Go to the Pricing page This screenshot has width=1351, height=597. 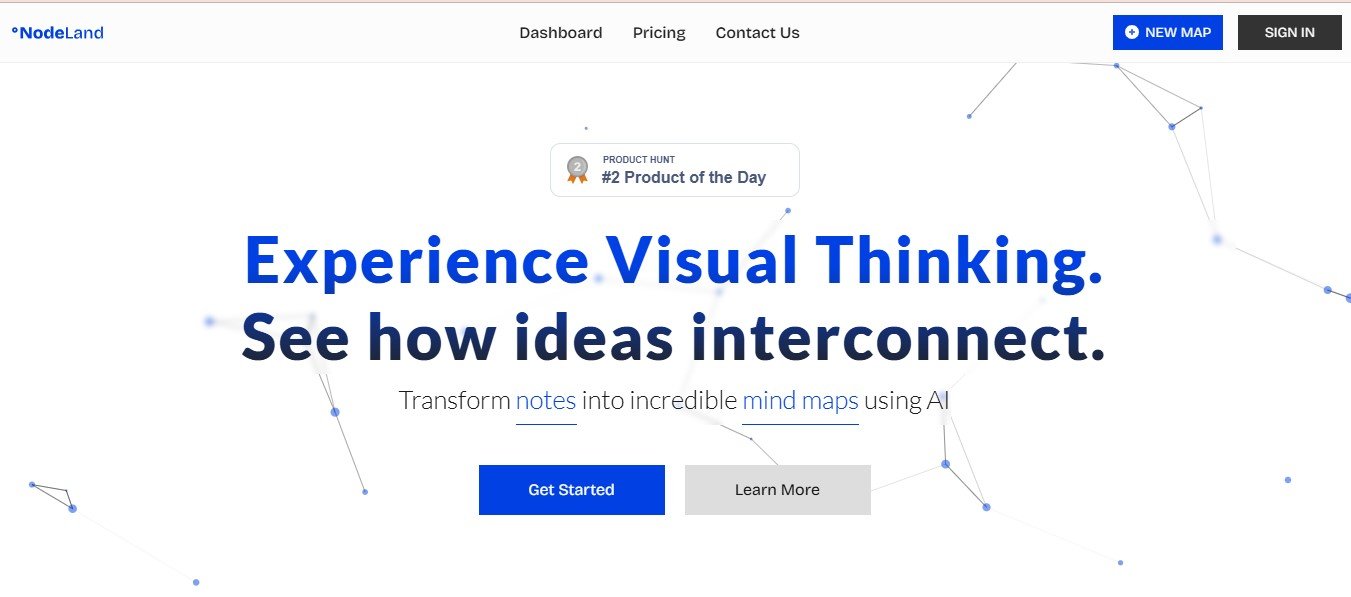coord(659,33)
